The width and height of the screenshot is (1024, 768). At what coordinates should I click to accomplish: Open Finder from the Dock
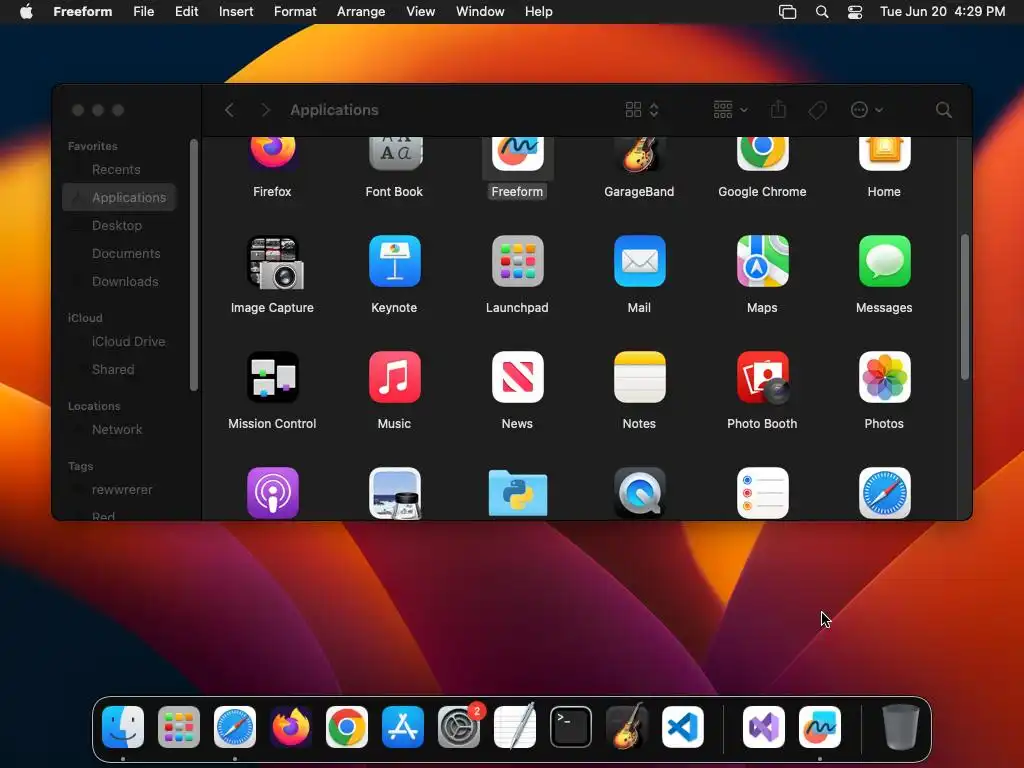tap(123, 727)
